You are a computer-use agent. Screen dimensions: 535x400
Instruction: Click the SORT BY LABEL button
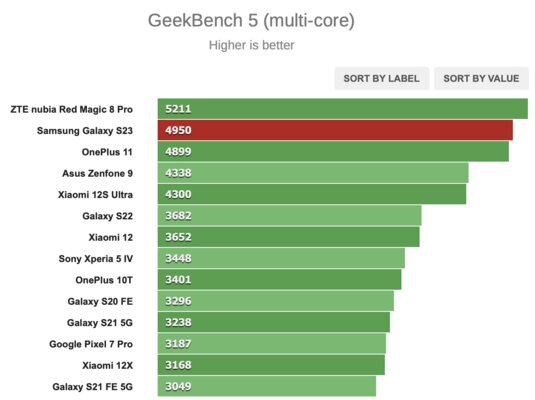[x=381, y=78]
